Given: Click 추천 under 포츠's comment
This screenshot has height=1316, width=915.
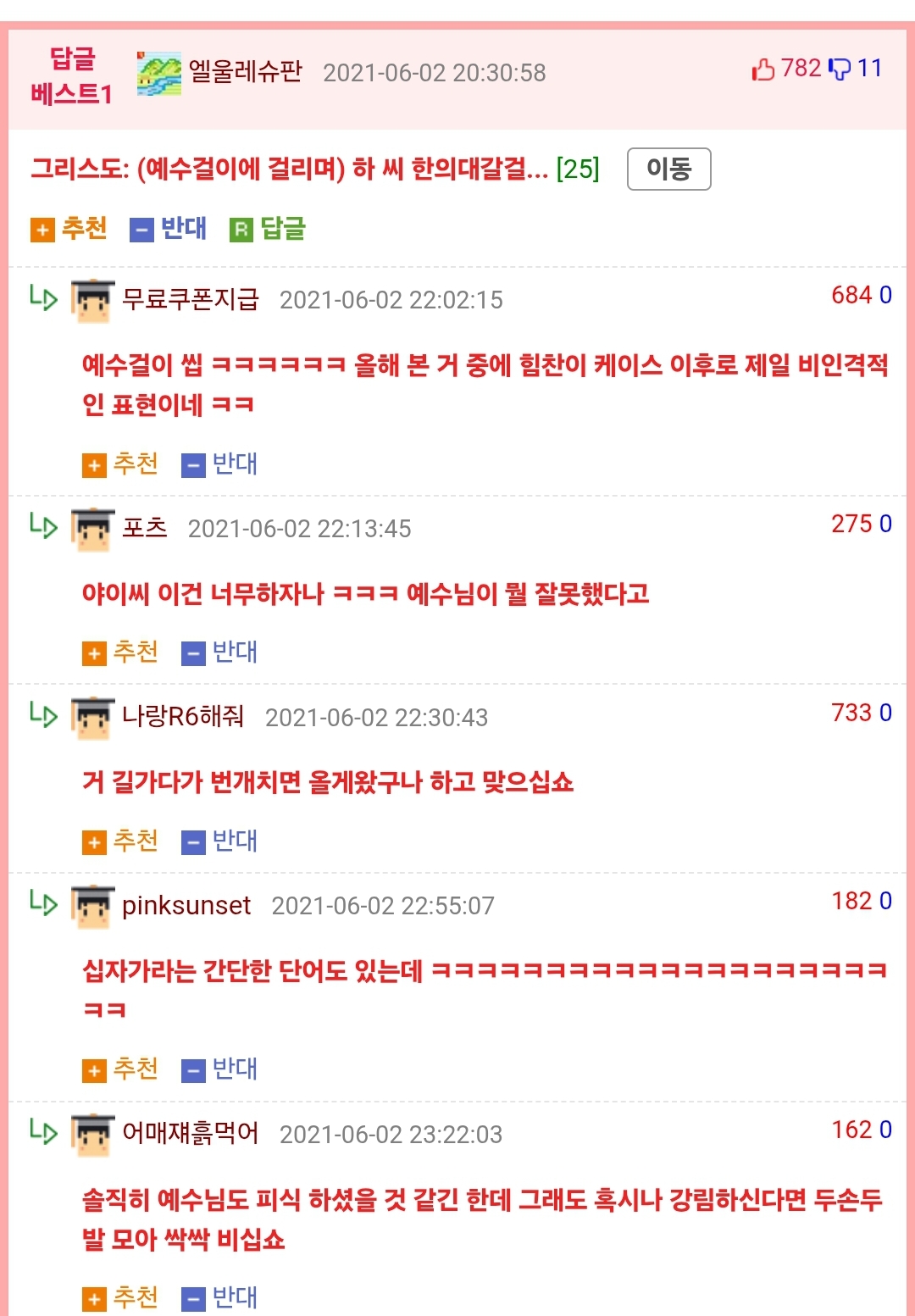Looking at the screenshot, I should coord(120,652).
